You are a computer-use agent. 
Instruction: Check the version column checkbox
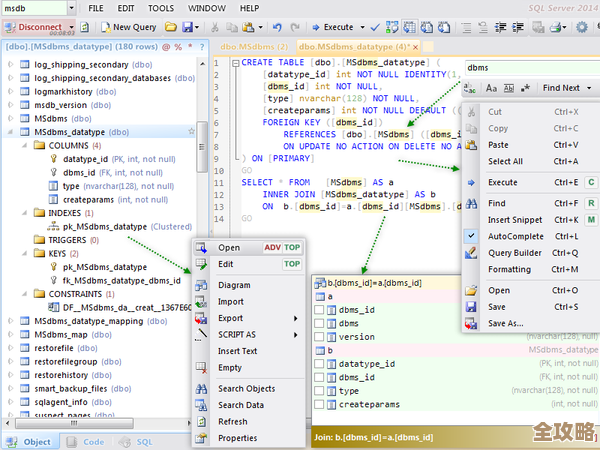pyautogui.click(x=320, y=337)
